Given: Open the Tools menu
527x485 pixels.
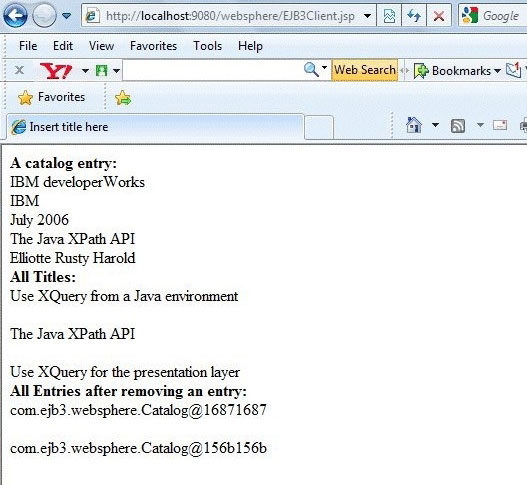Looking at the screenshot, I should (207, 46).
